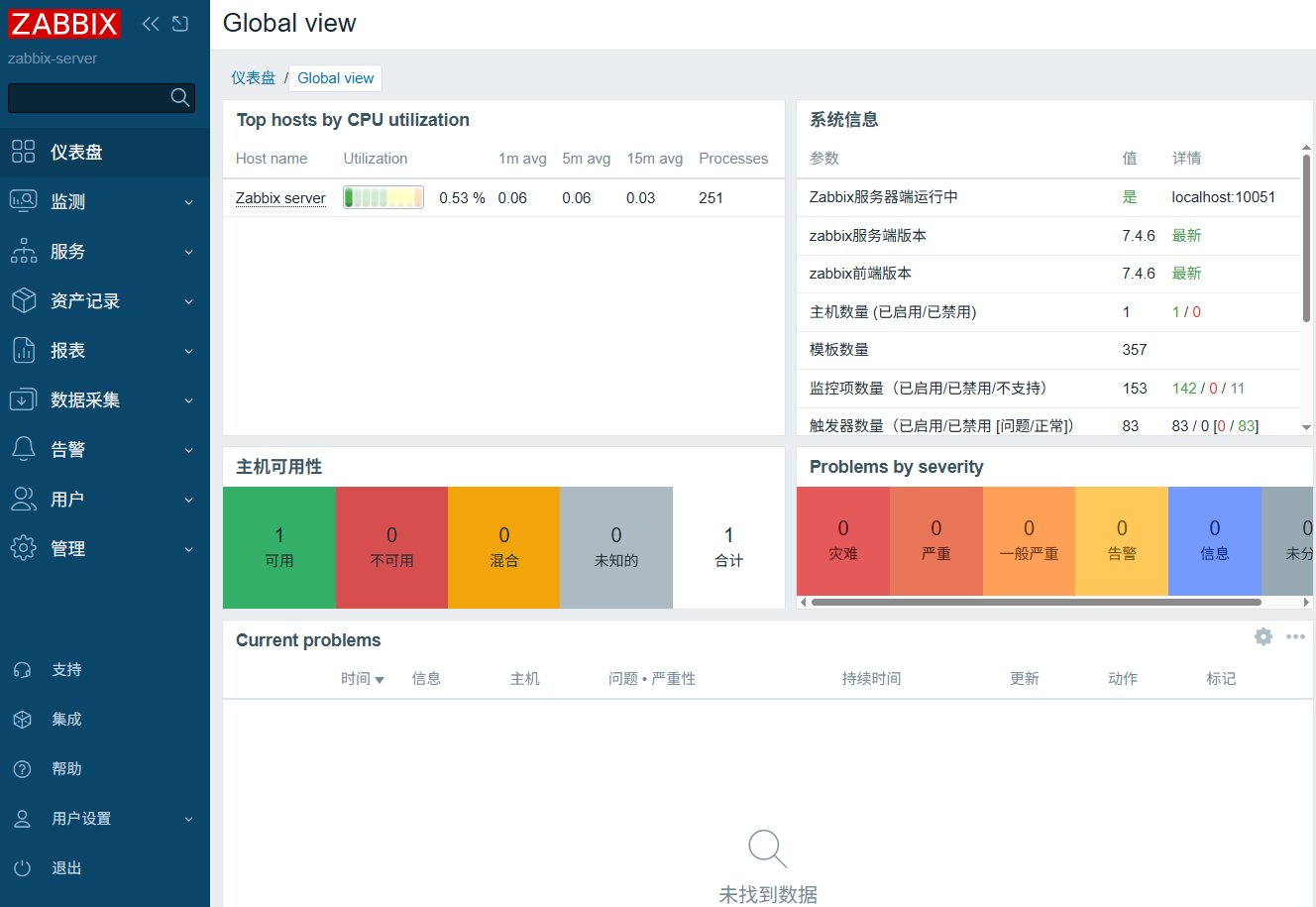This screenshot has height=907, width=1316.
Task: Click the 用户设置 person icon
Action: pos(23,819)
